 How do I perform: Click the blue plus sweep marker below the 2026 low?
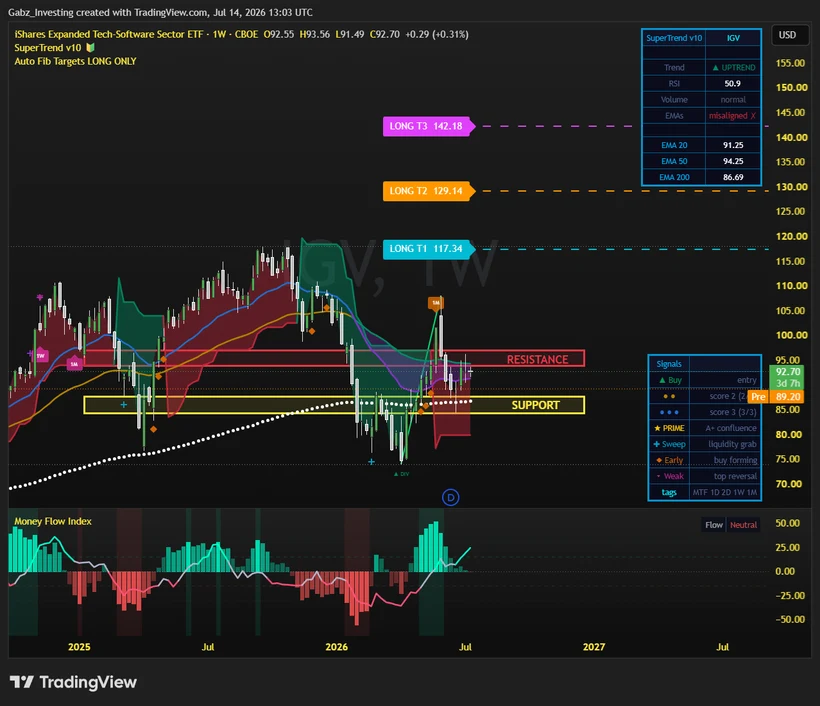coord(371,462)
